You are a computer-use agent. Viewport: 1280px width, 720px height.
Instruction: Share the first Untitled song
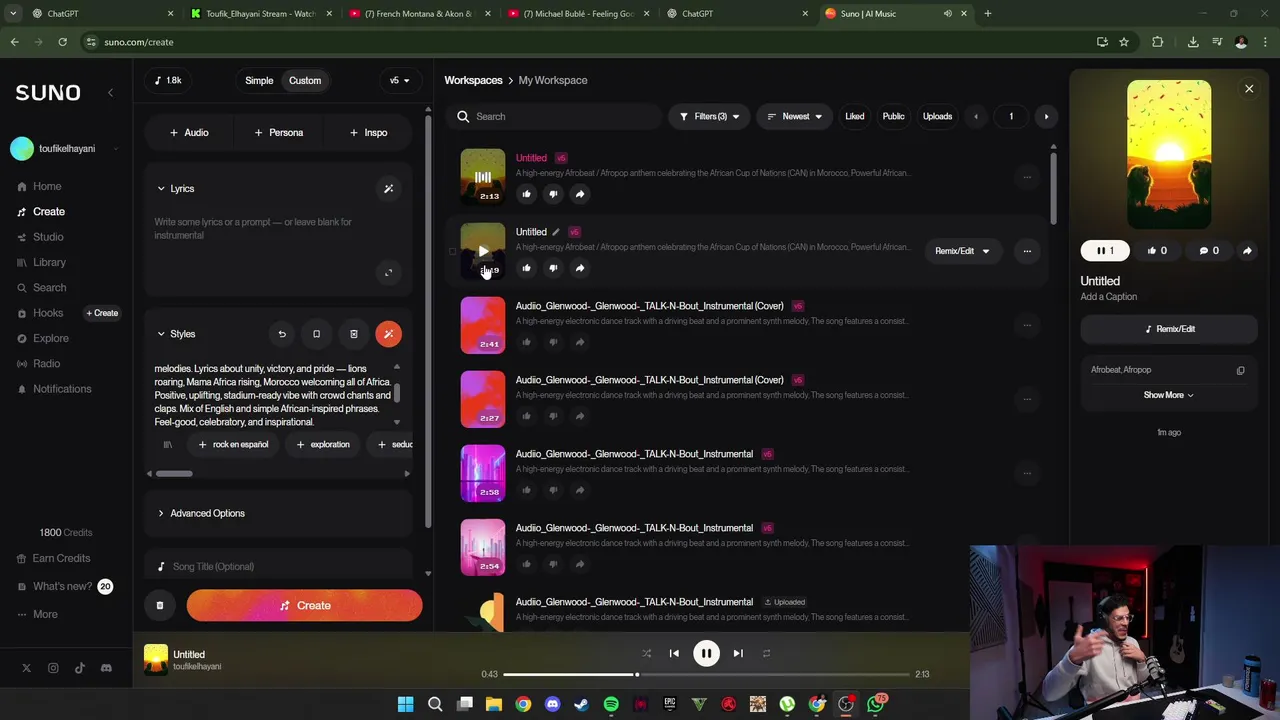[x=580, y=194]
